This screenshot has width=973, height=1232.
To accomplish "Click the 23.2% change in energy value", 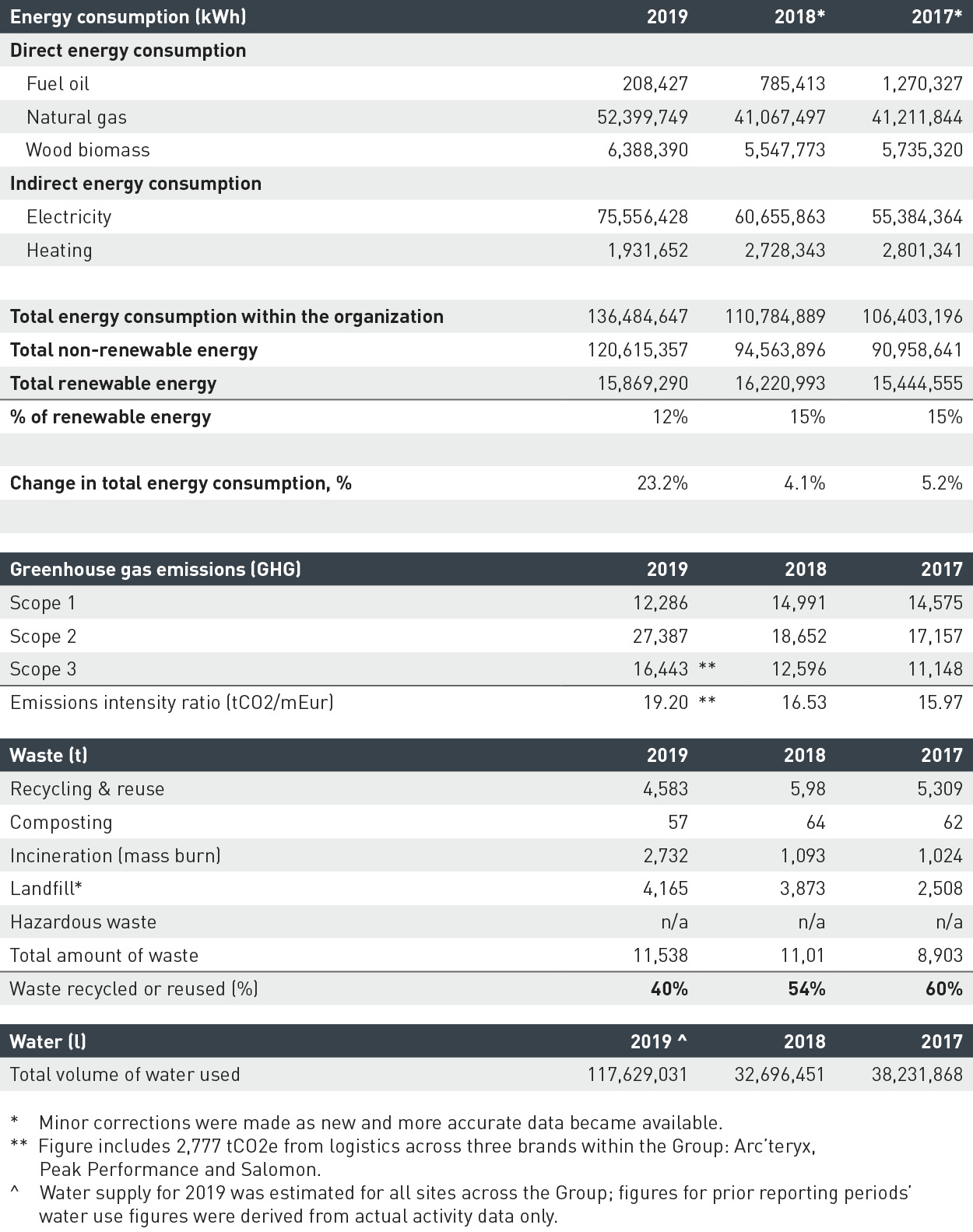I will (x=662, y=483).
